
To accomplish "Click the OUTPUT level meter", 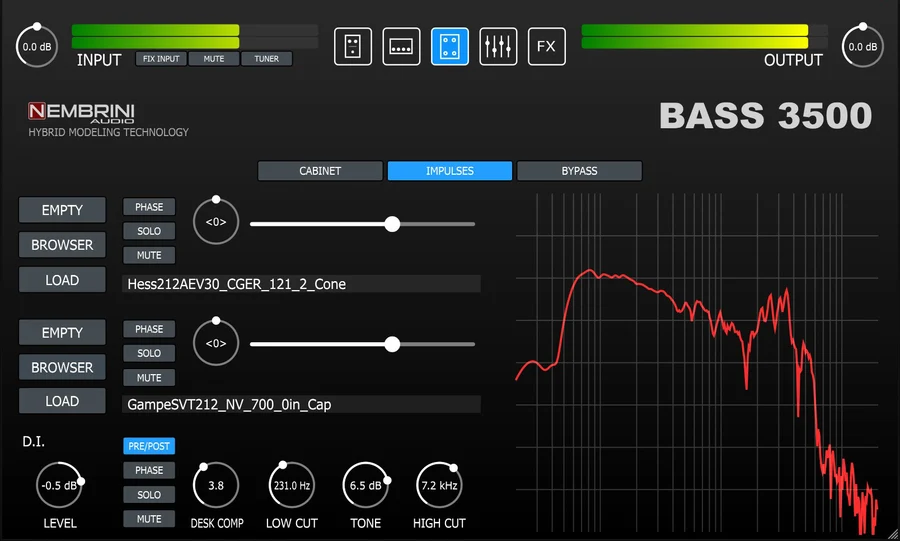I will [704, 37].
